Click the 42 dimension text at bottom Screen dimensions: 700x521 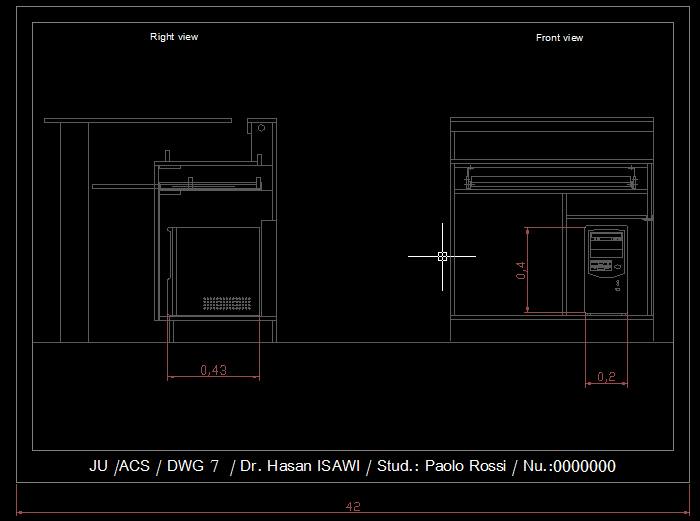click(353, 506)
